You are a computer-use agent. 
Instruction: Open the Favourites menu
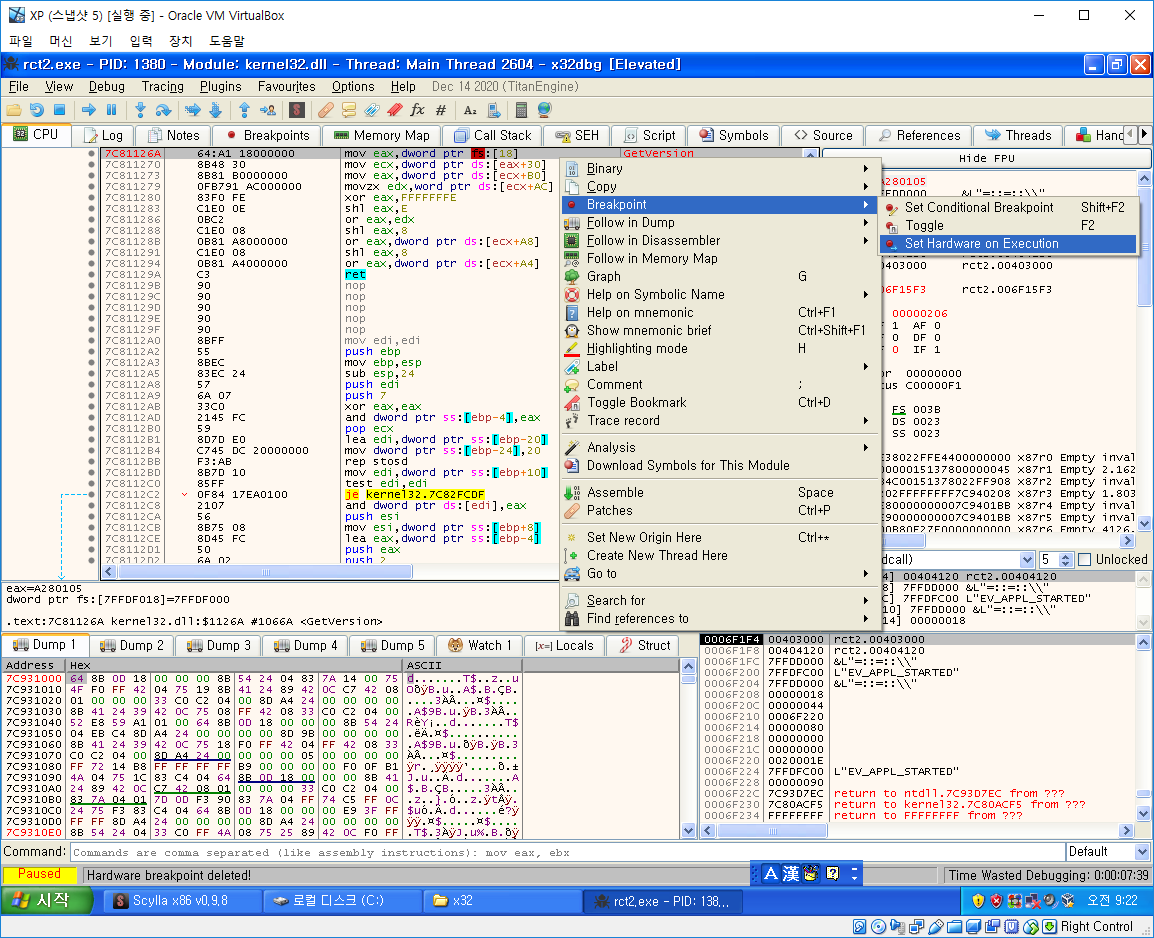click(286, 87)
